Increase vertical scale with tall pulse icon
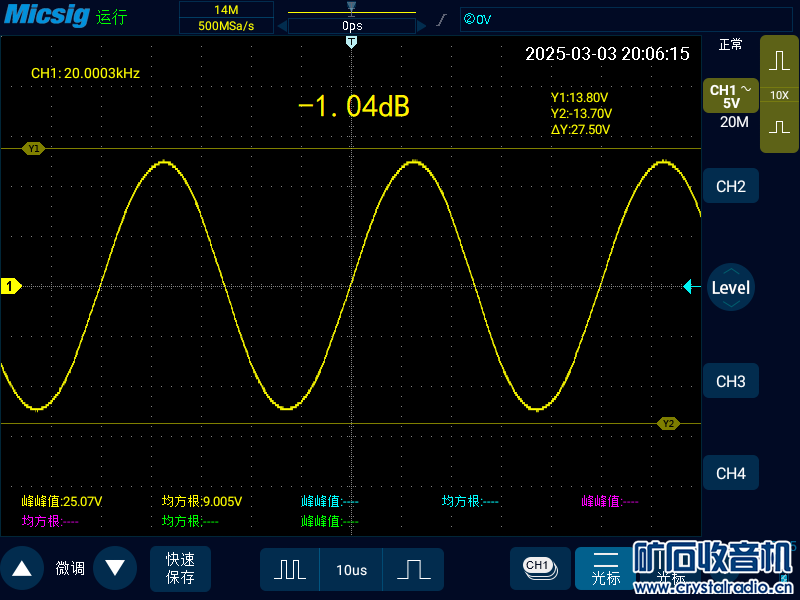800x600 pixels. (779, 61)
